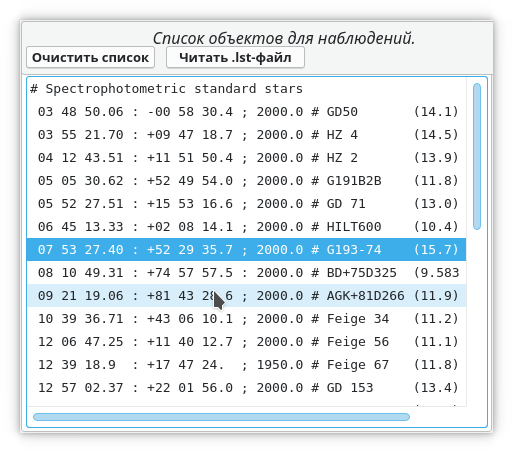Select the HZ 4 star row
513x453 pixels.
[247, 135]
